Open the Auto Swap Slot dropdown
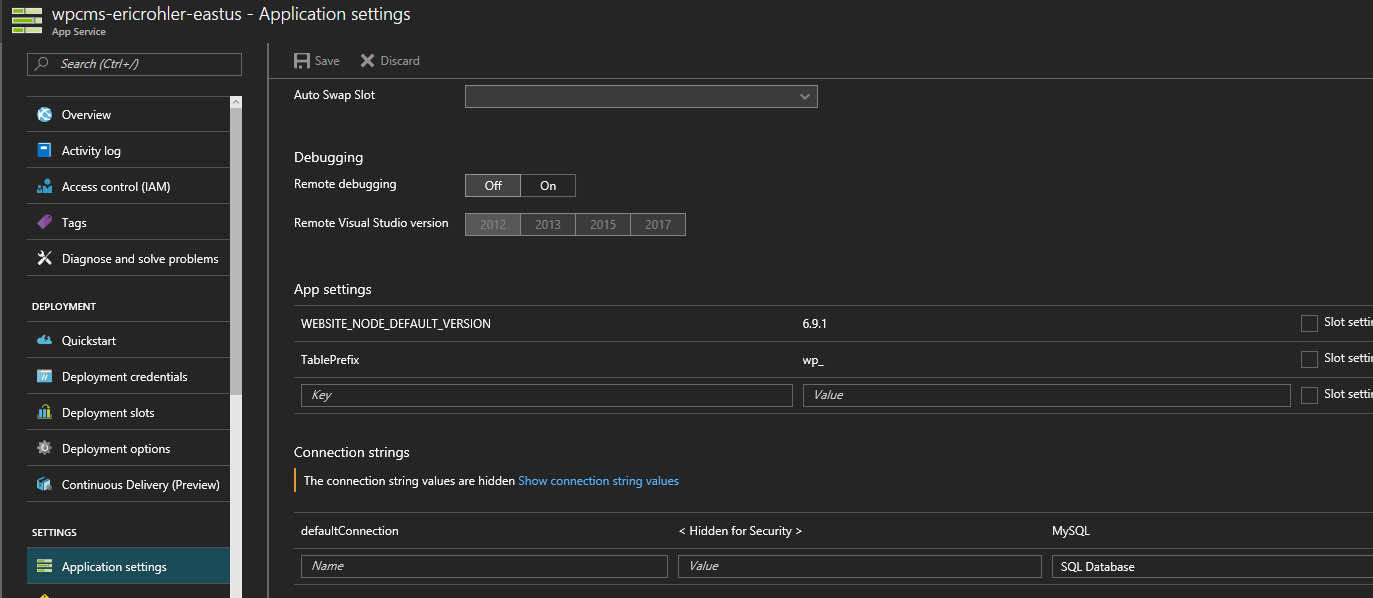Image resolution: width=1373 pixels, height=598 pixels. 641,97
